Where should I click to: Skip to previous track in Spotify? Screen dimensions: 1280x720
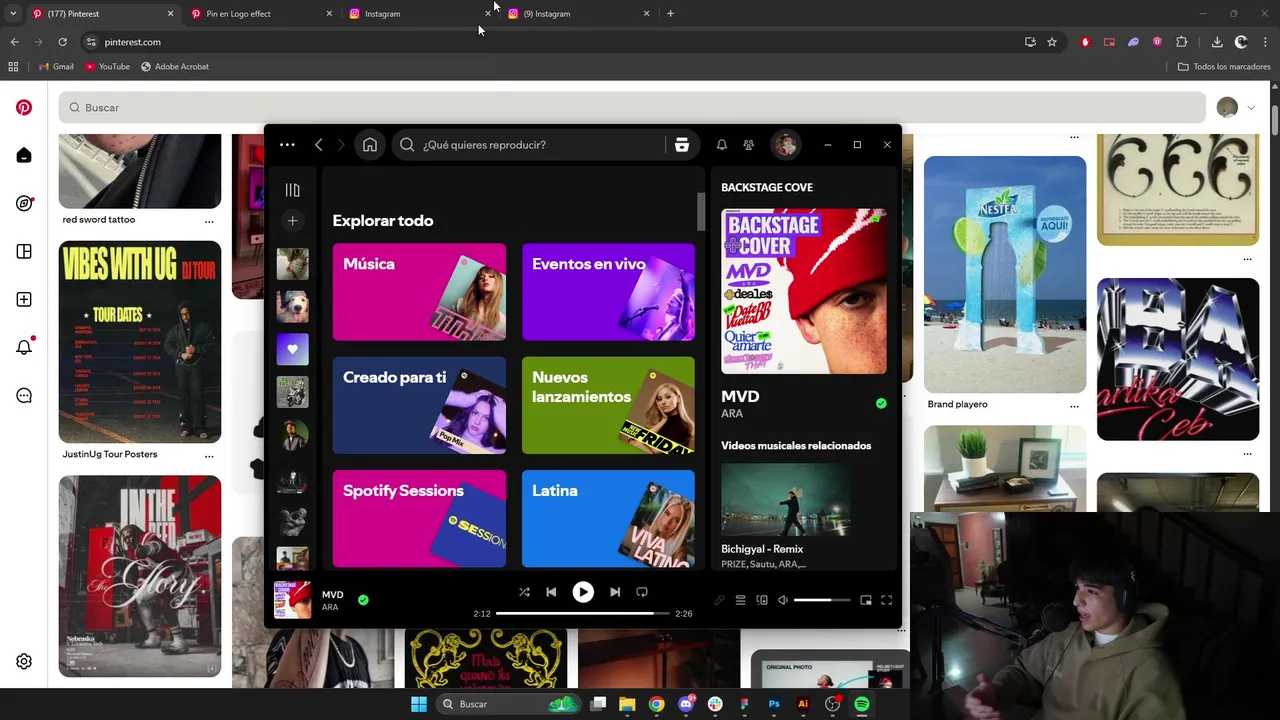[x=551, y=592]
